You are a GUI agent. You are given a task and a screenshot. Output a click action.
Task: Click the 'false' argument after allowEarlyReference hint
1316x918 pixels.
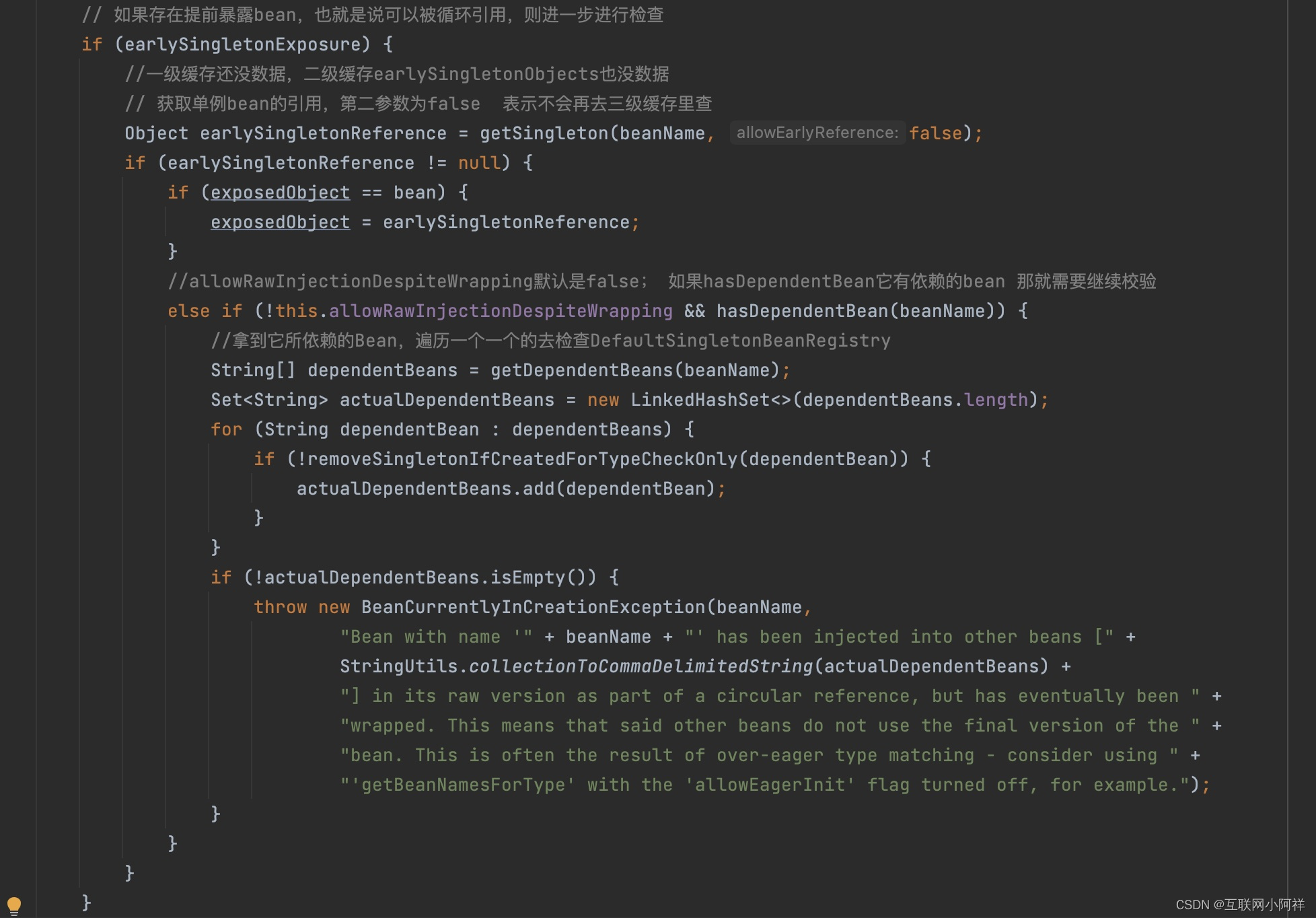pos(935,133)
